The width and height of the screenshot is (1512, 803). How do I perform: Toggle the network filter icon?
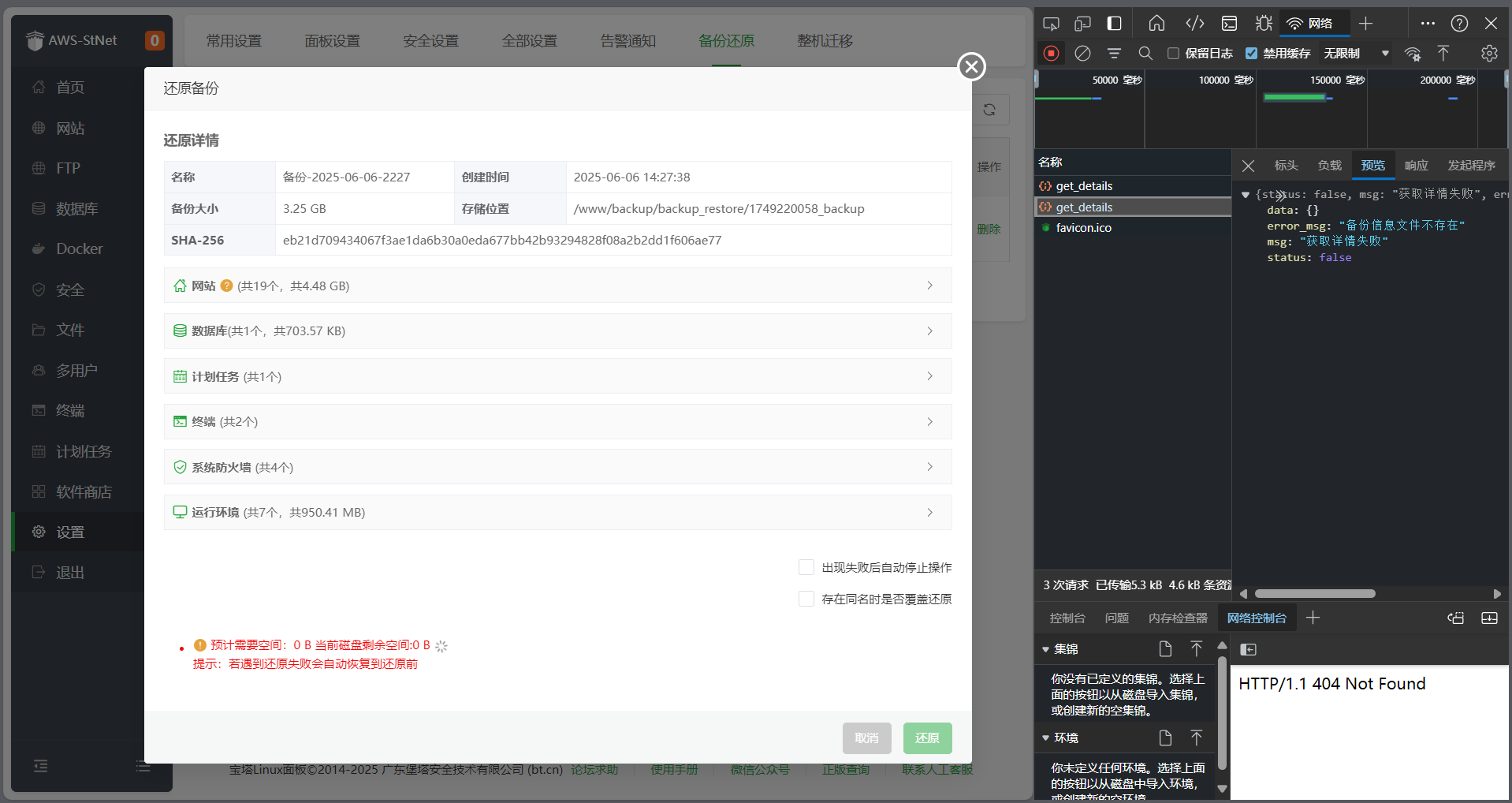(1114, 54)
